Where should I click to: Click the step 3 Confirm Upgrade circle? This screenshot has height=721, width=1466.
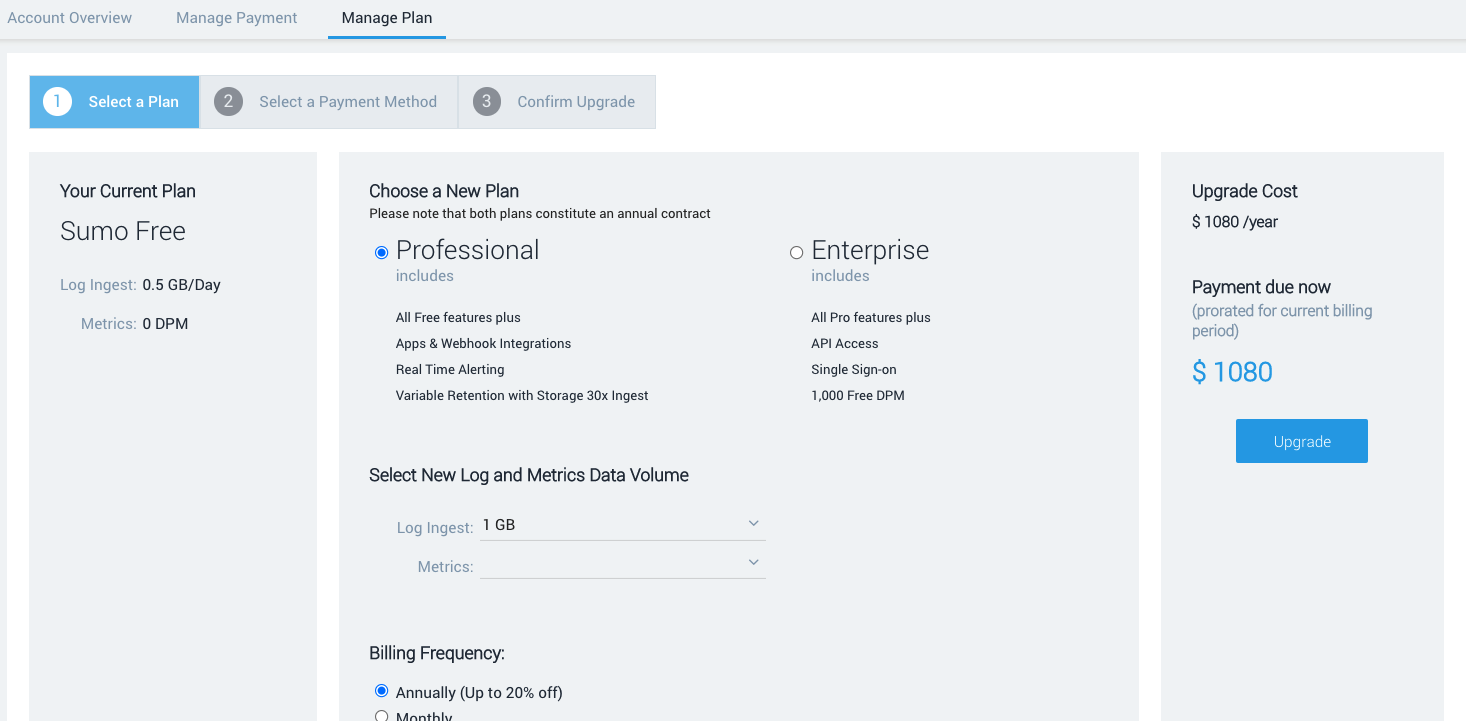(487, 101)
